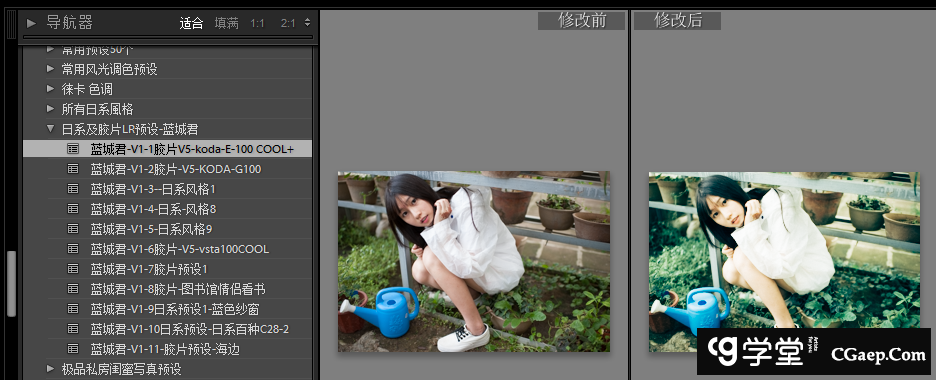This screenshot has width=936, height=380.
Task: Expand 极品私房闺蜜写真预设 folder
Action: 51,369
